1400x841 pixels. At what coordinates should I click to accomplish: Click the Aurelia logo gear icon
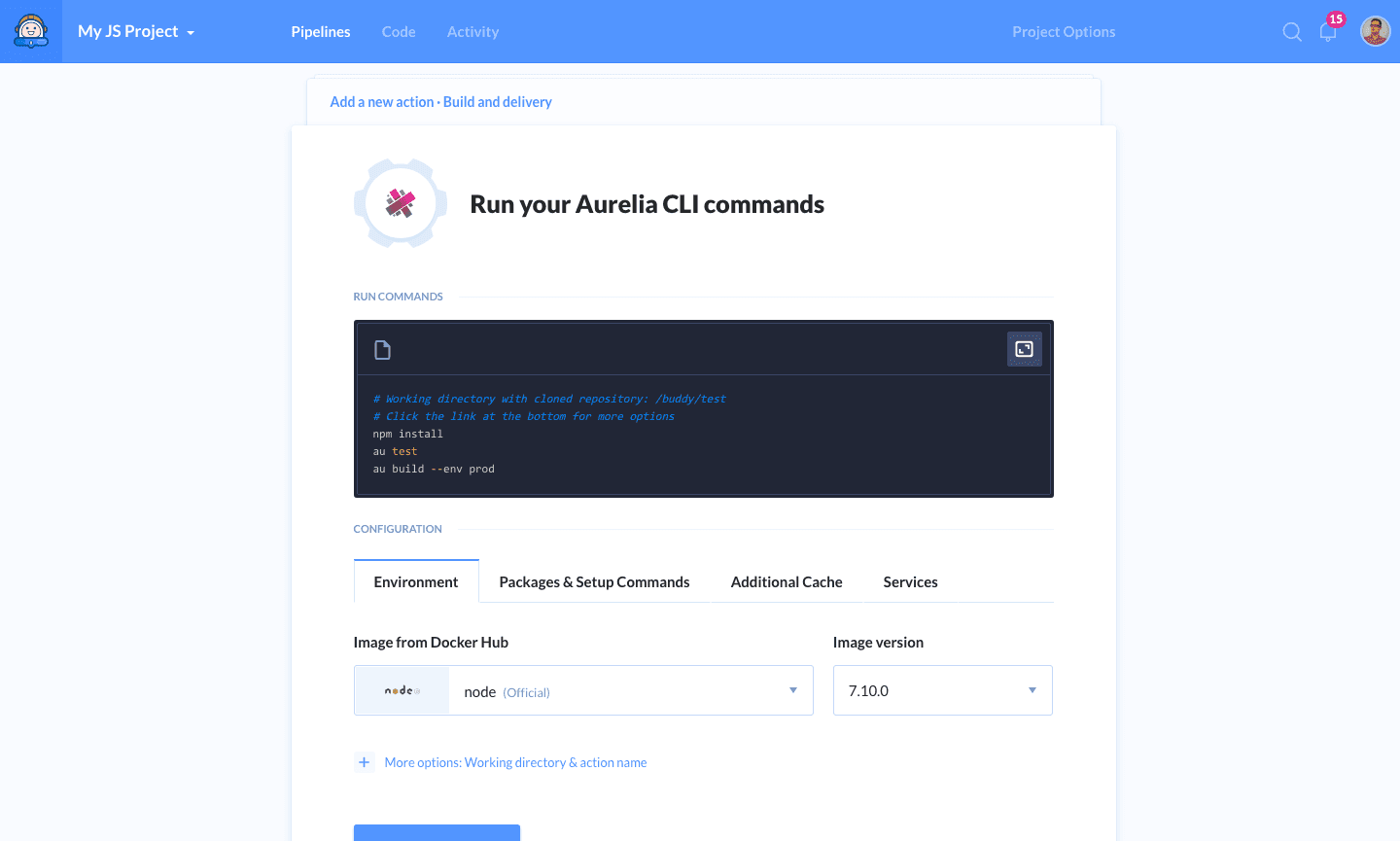pos(401,203)
